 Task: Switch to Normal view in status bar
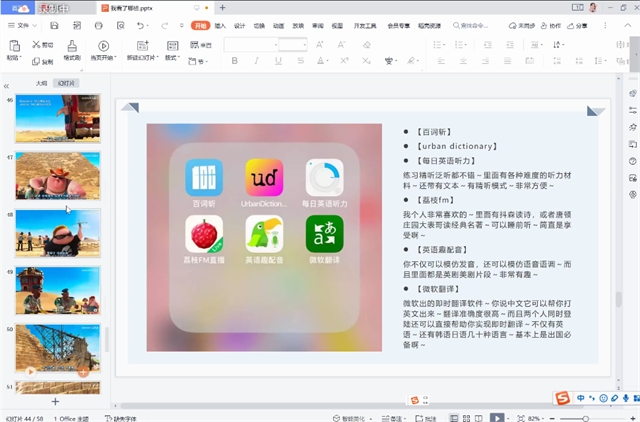(453, 418)
